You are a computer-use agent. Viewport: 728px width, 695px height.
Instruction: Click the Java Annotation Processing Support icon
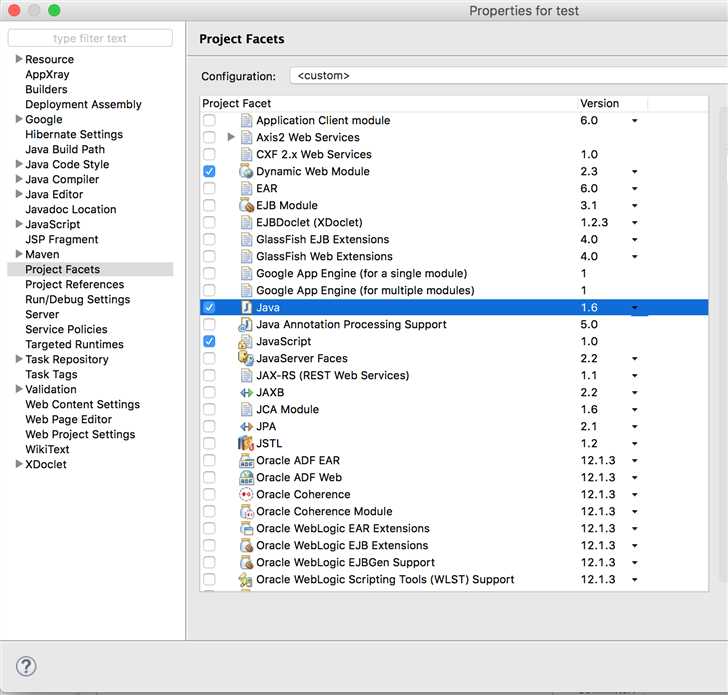tap(246, 325)
